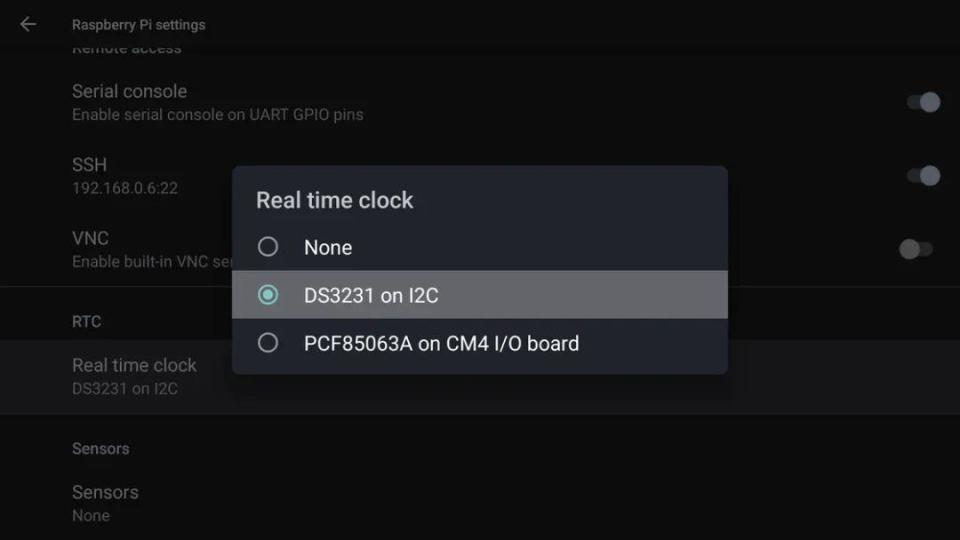Click the 'Raspberry Pi settings' title
Image resolution: width=960 pixels, height=540 pixels.
click(138, 25)
